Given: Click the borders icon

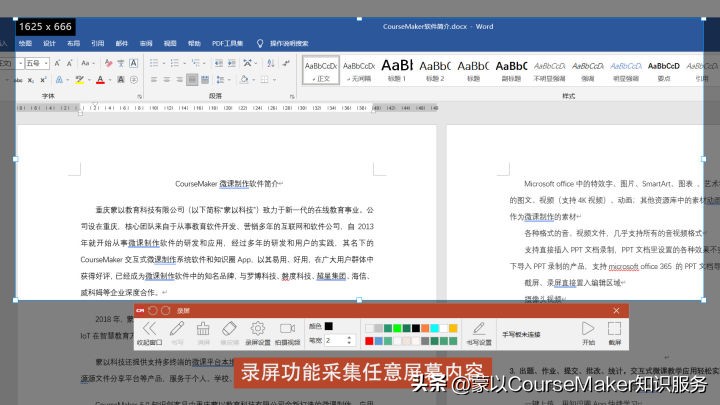Looking at the screenshot, I should point(264,80).
